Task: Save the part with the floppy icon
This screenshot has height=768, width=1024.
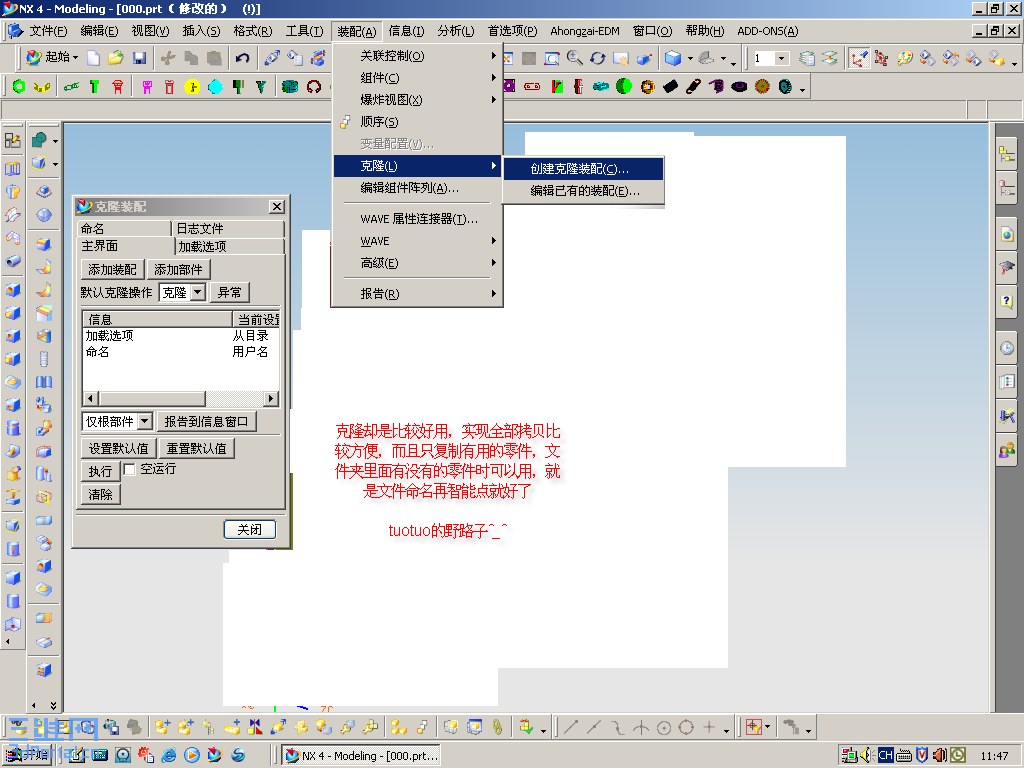Action: point(139,58)
